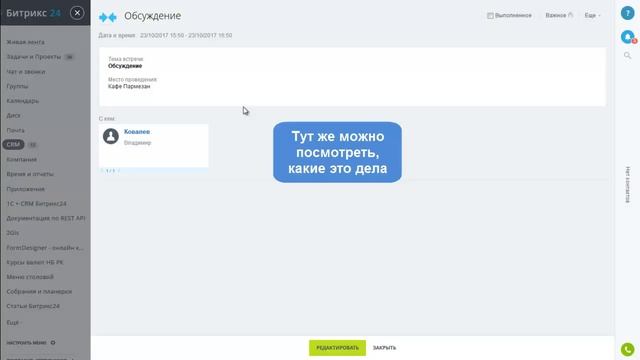640x360 pixels.
Task: Open Чат и звонки
Action: click(26, 71)
